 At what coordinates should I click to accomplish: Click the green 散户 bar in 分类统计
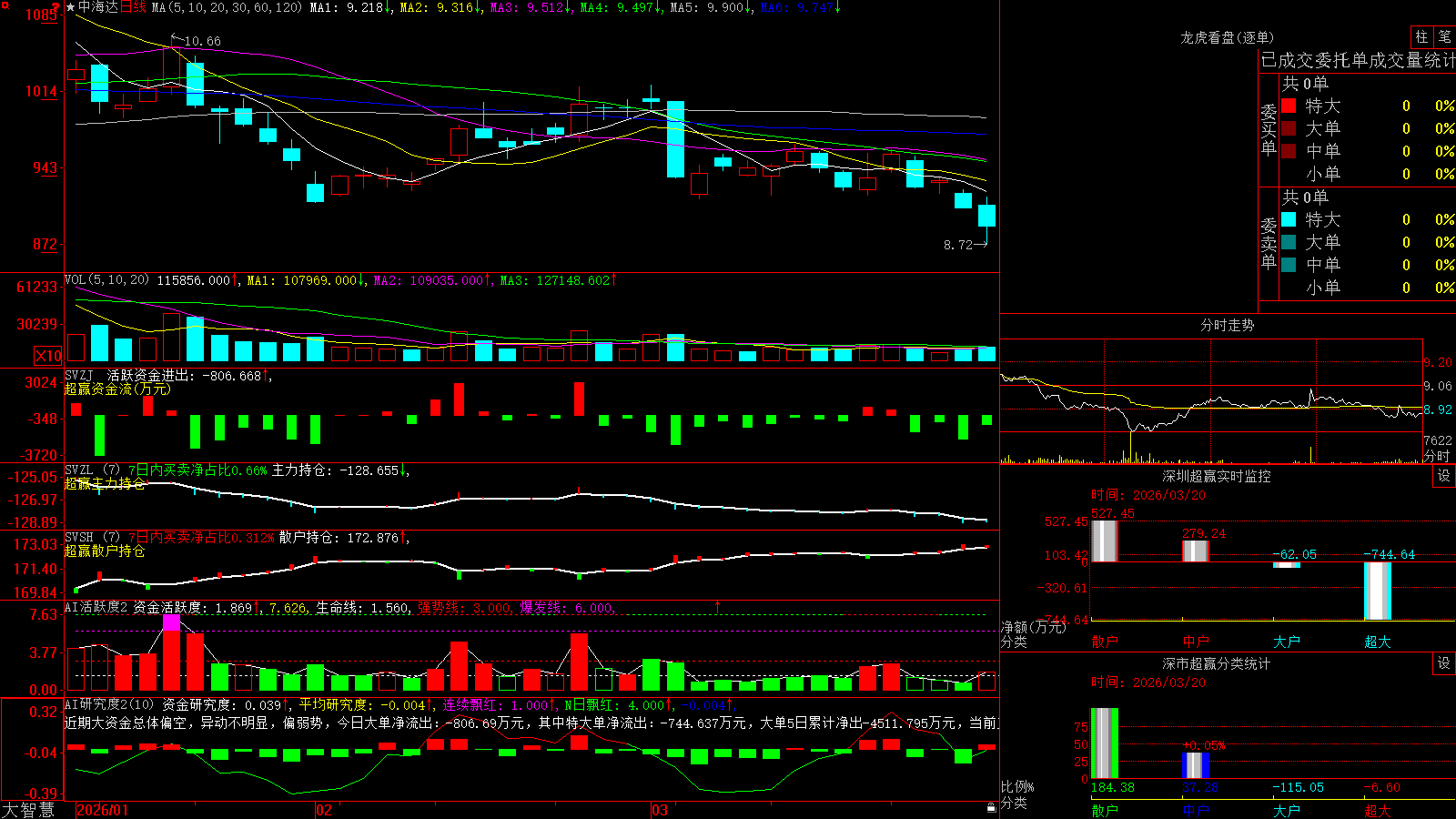point(1104,743)
